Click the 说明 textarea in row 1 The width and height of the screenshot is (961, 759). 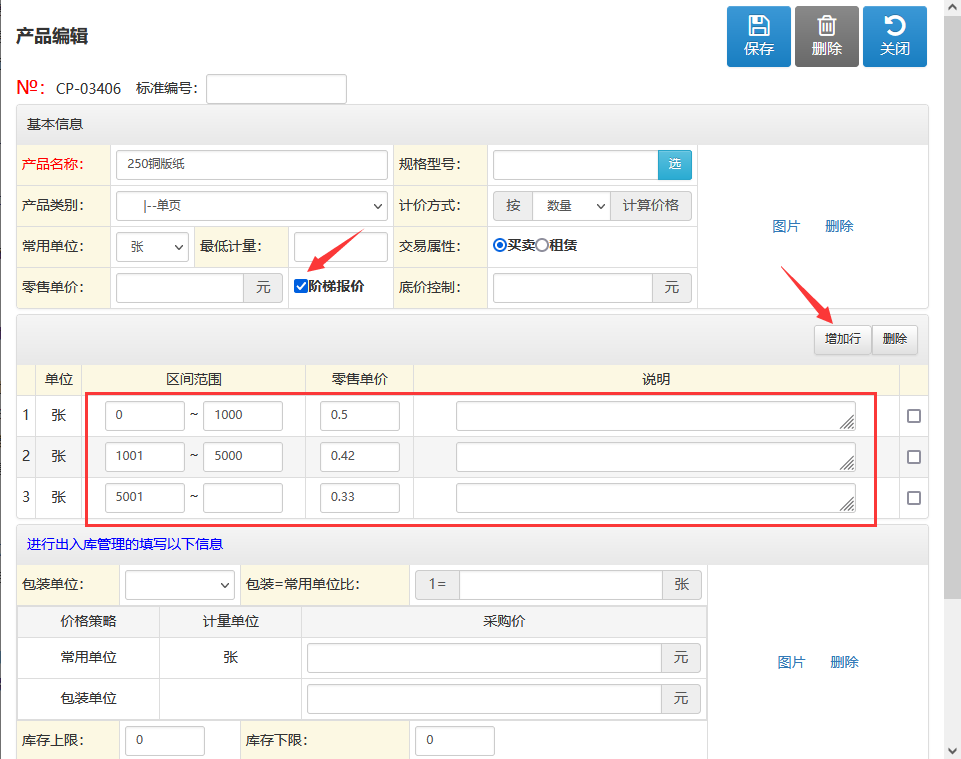[656, 416]
